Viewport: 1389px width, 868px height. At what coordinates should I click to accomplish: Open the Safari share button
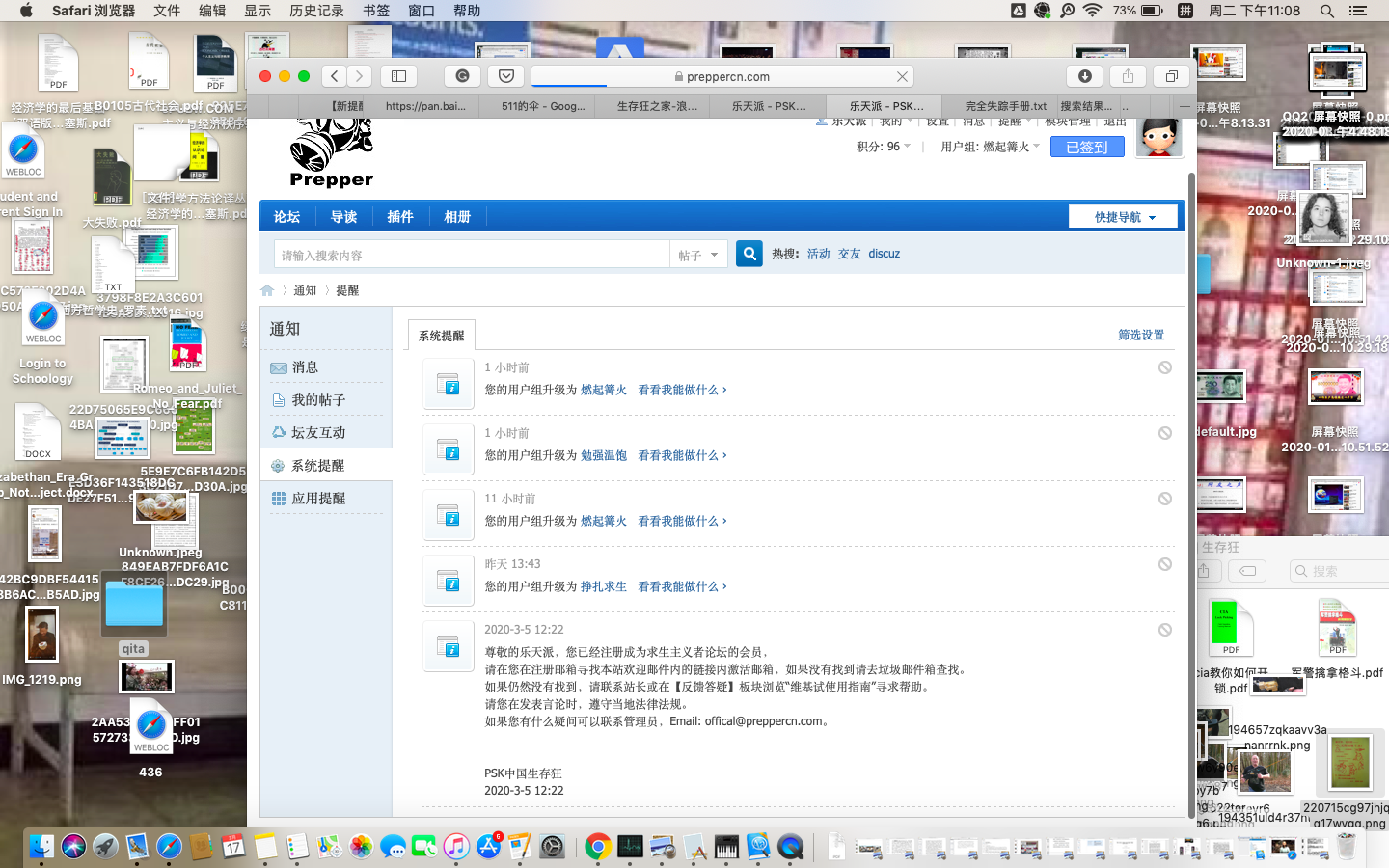point(1128,76)
